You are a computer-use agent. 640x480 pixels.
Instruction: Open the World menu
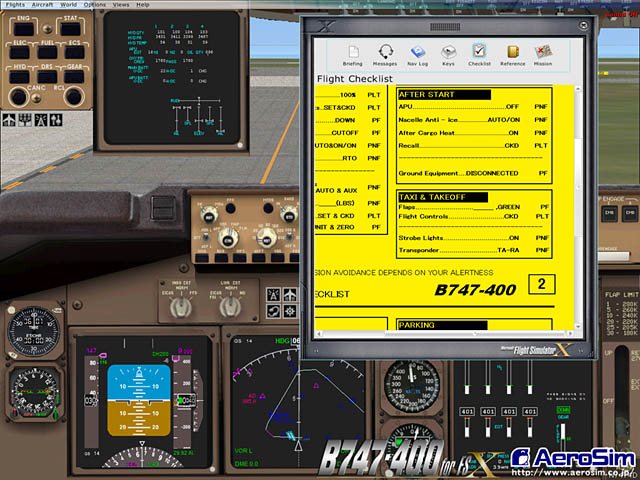(x=68, y=5)
